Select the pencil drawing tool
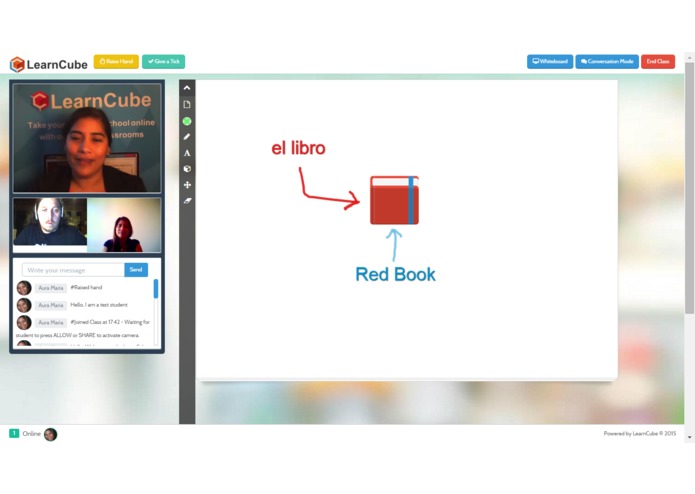Image resolution: width=695 pixels, height=494 pixels. [x=187, y=137]
